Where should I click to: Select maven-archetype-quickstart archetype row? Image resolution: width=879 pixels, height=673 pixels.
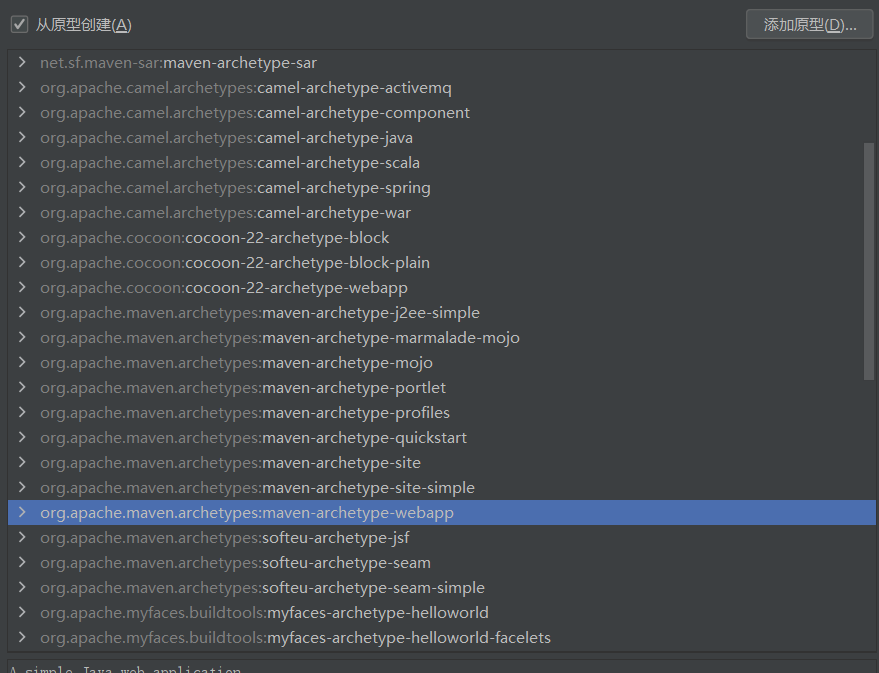(x=442, y=438)
